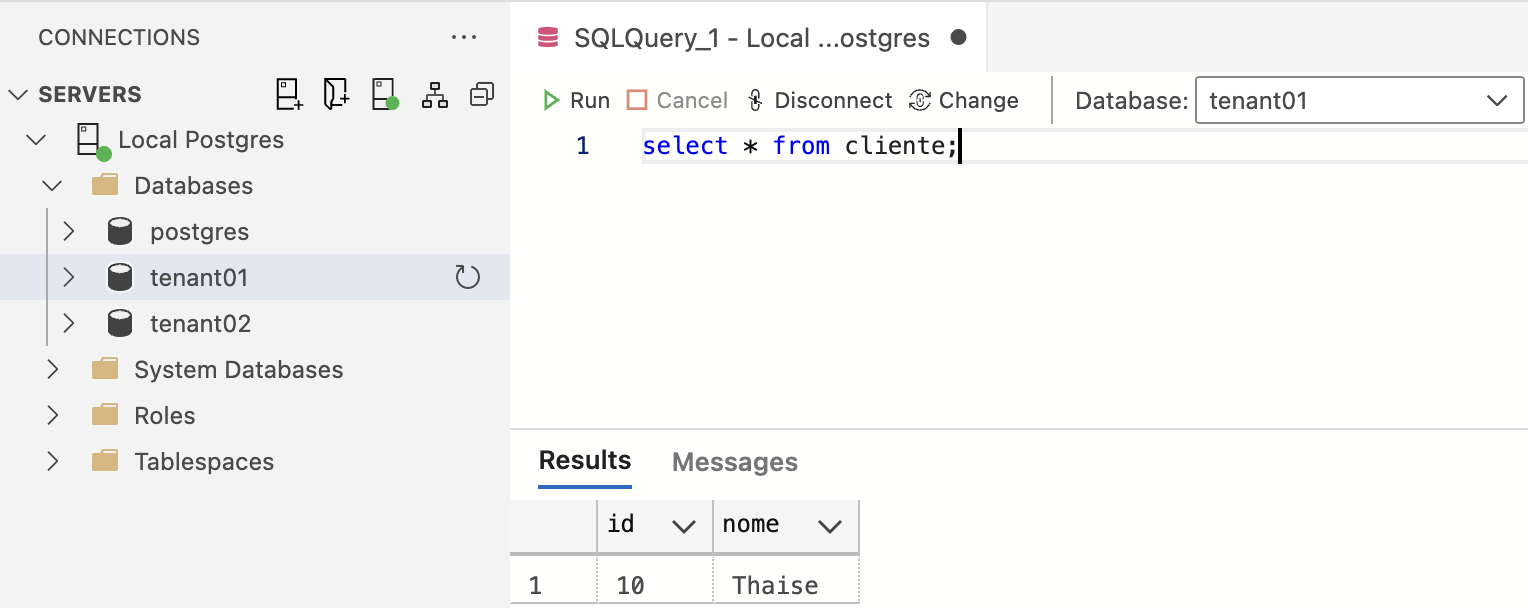Image resolution: width=1528 pixels, height=608 pixels.
Task: Expand the System Databases folder
Action: [x=53, y=370]
